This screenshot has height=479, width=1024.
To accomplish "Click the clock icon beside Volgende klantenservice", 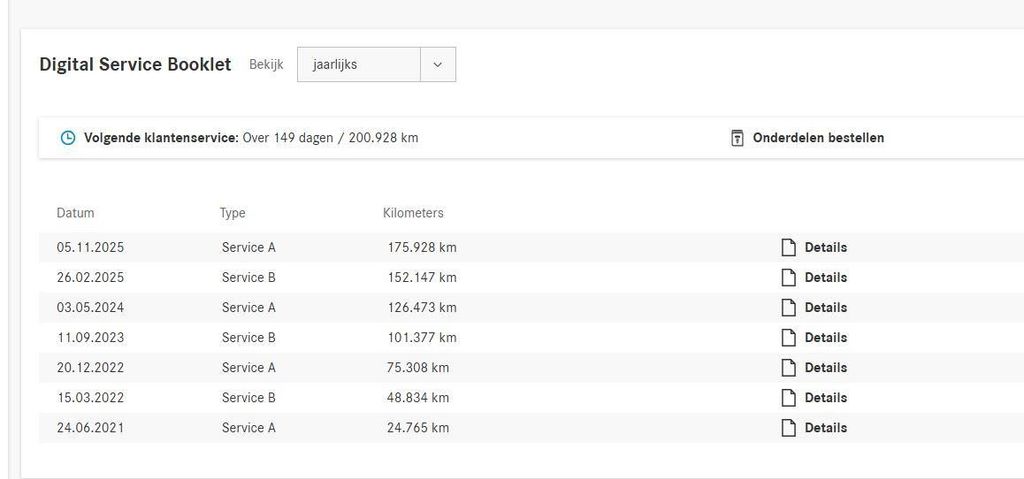I will click(x=68, y=138).
